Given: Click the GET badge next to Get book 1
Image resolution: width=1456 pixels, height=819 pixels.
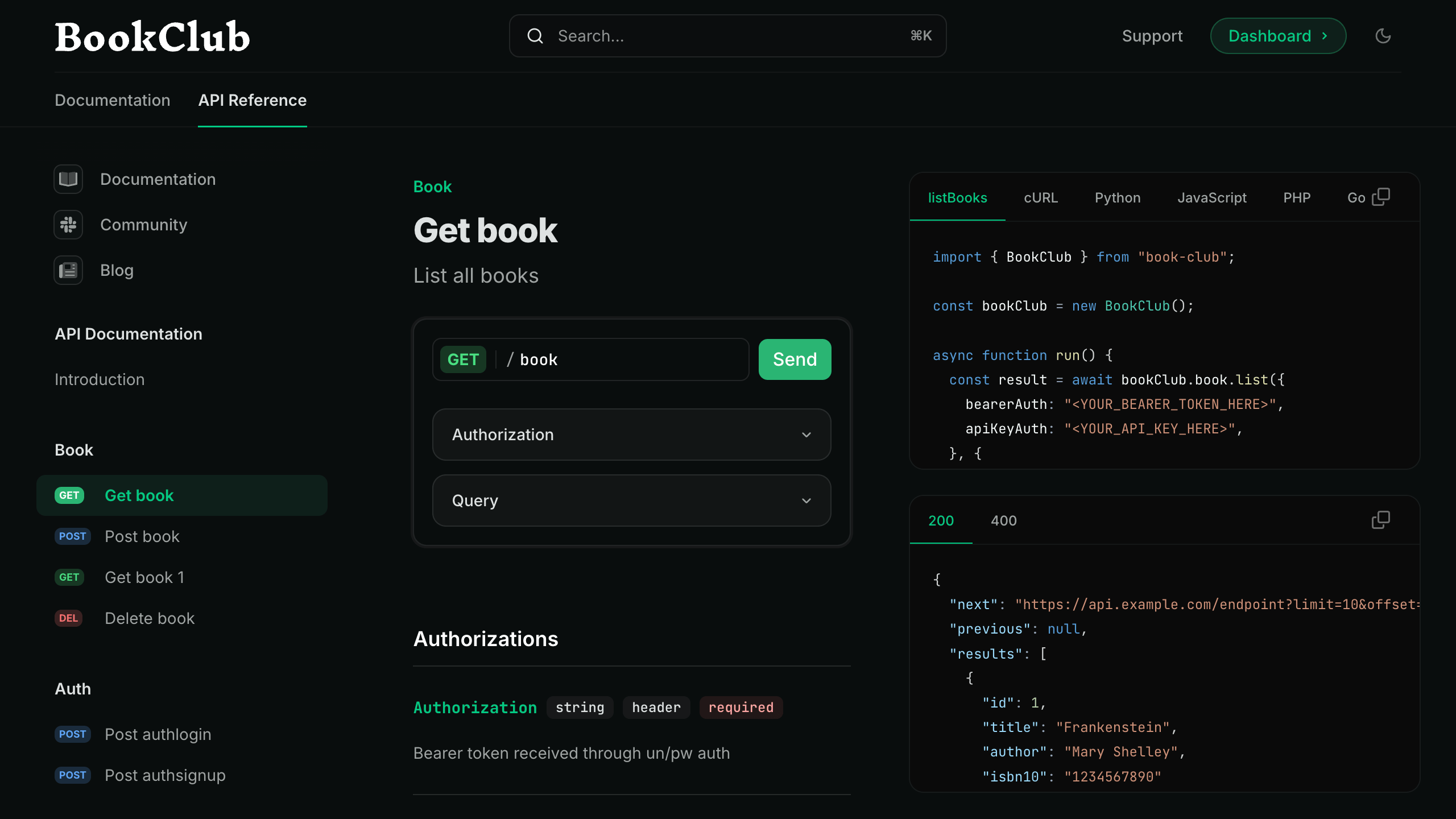Looking at the screenshot, I should [x=69, y=577].
